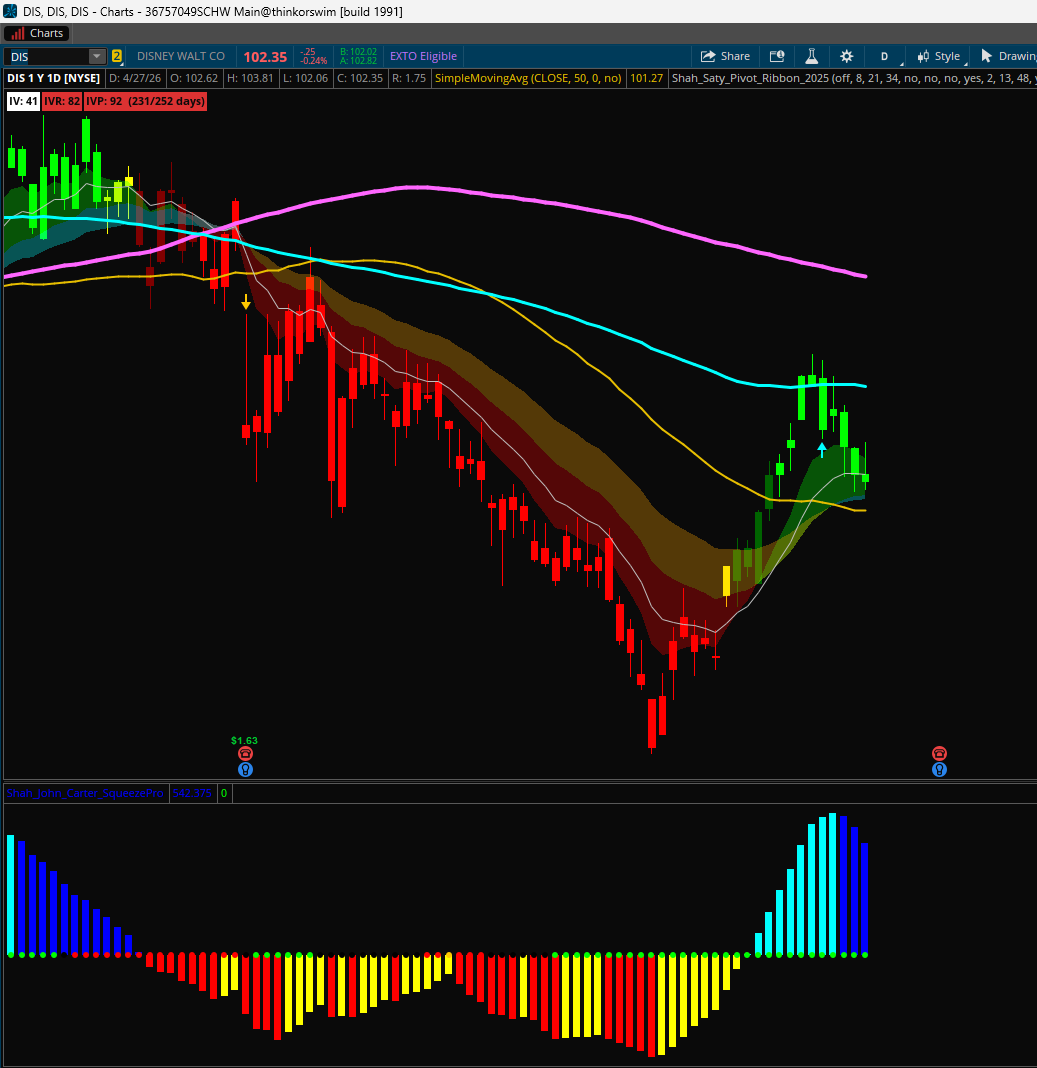Open the Drawings menu

[x=1008, y=56]
